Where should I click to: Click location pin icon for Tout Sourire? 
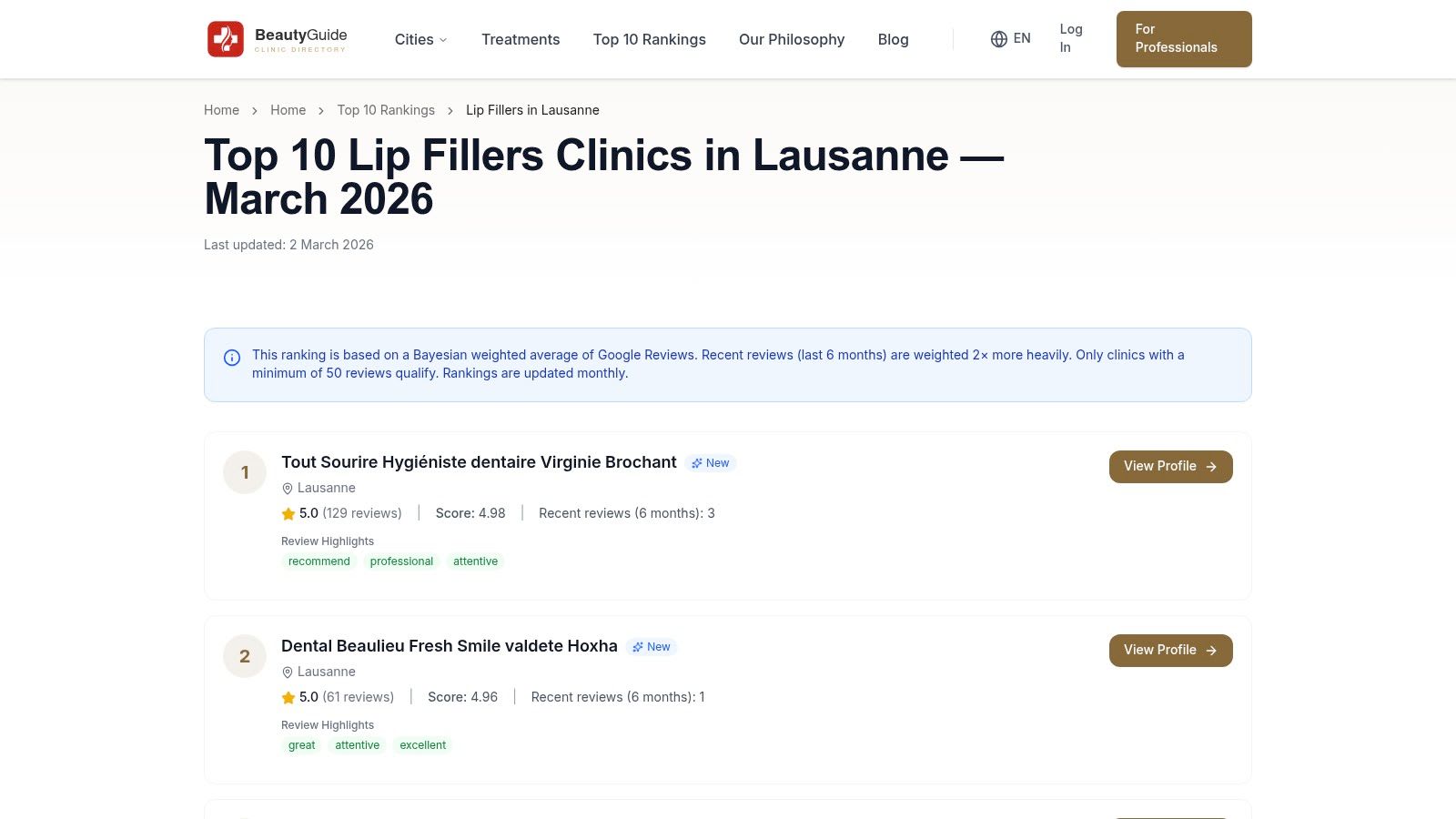[288, 489]
